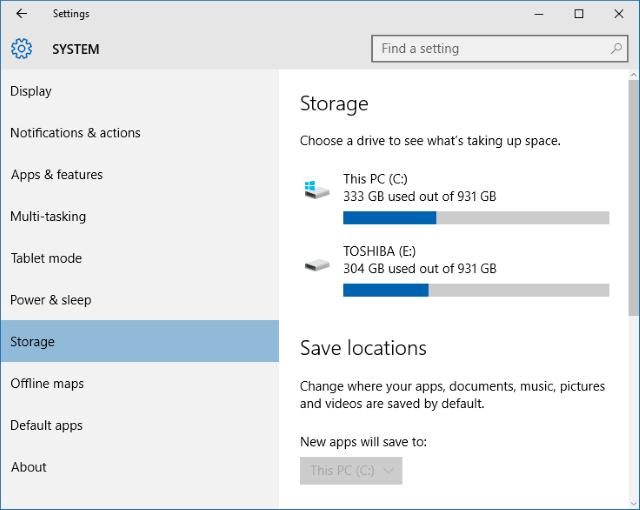Go to Notifications & actions
The height and width of the screenshot is (510, 640).
coord(75,133)
